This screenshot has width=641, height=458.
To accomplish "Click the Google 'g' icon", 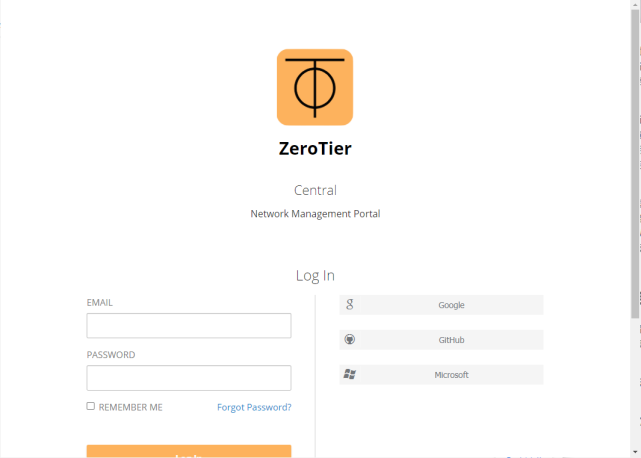I will click(350, 304).
